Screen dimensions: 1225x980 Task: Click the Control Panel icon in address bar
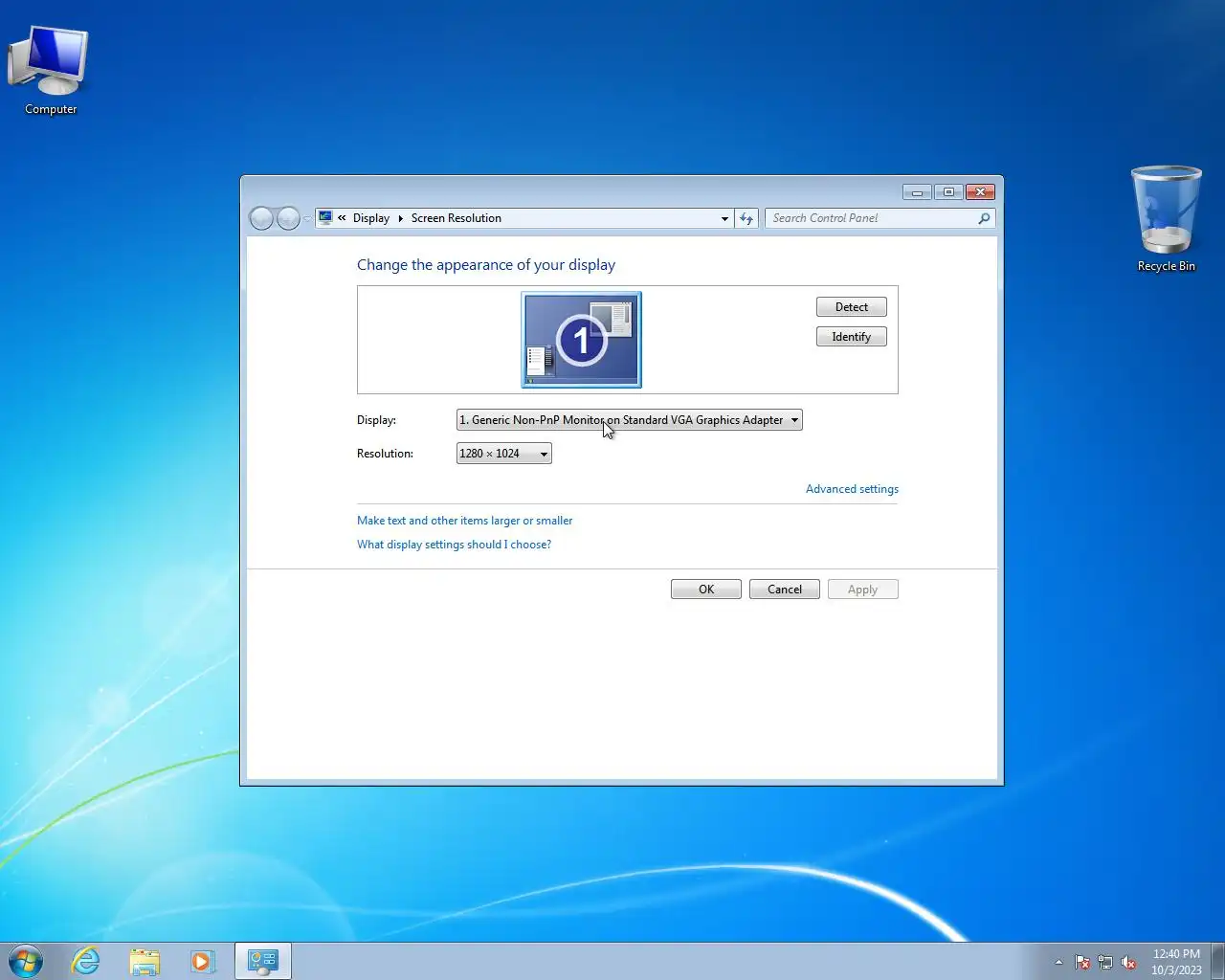click(325, 217)
